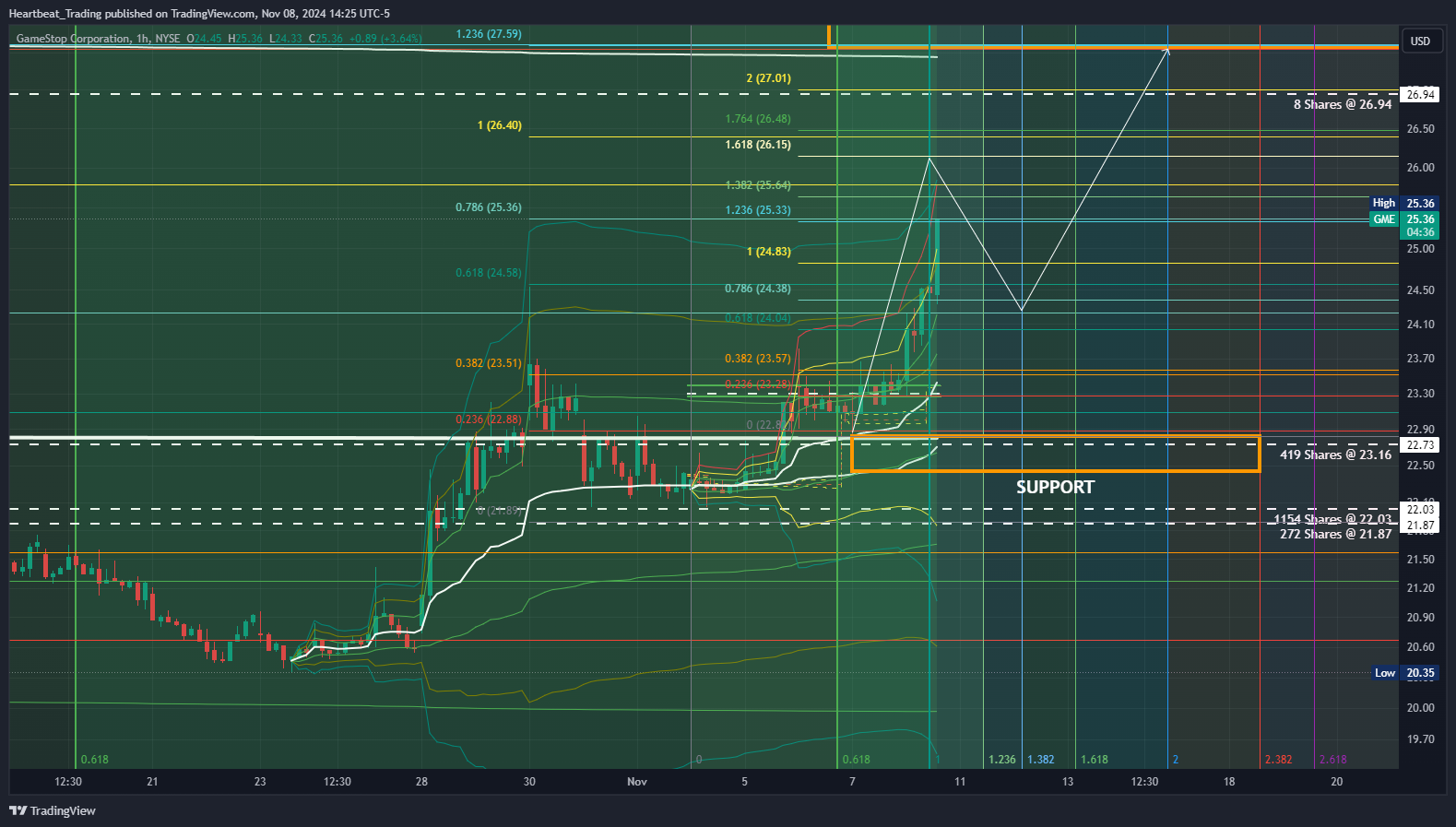Viewport: 1456px width, 827px height.
Task: Select the '419 Shares @ 23.16' label
Action: (x=1336, y=455)
